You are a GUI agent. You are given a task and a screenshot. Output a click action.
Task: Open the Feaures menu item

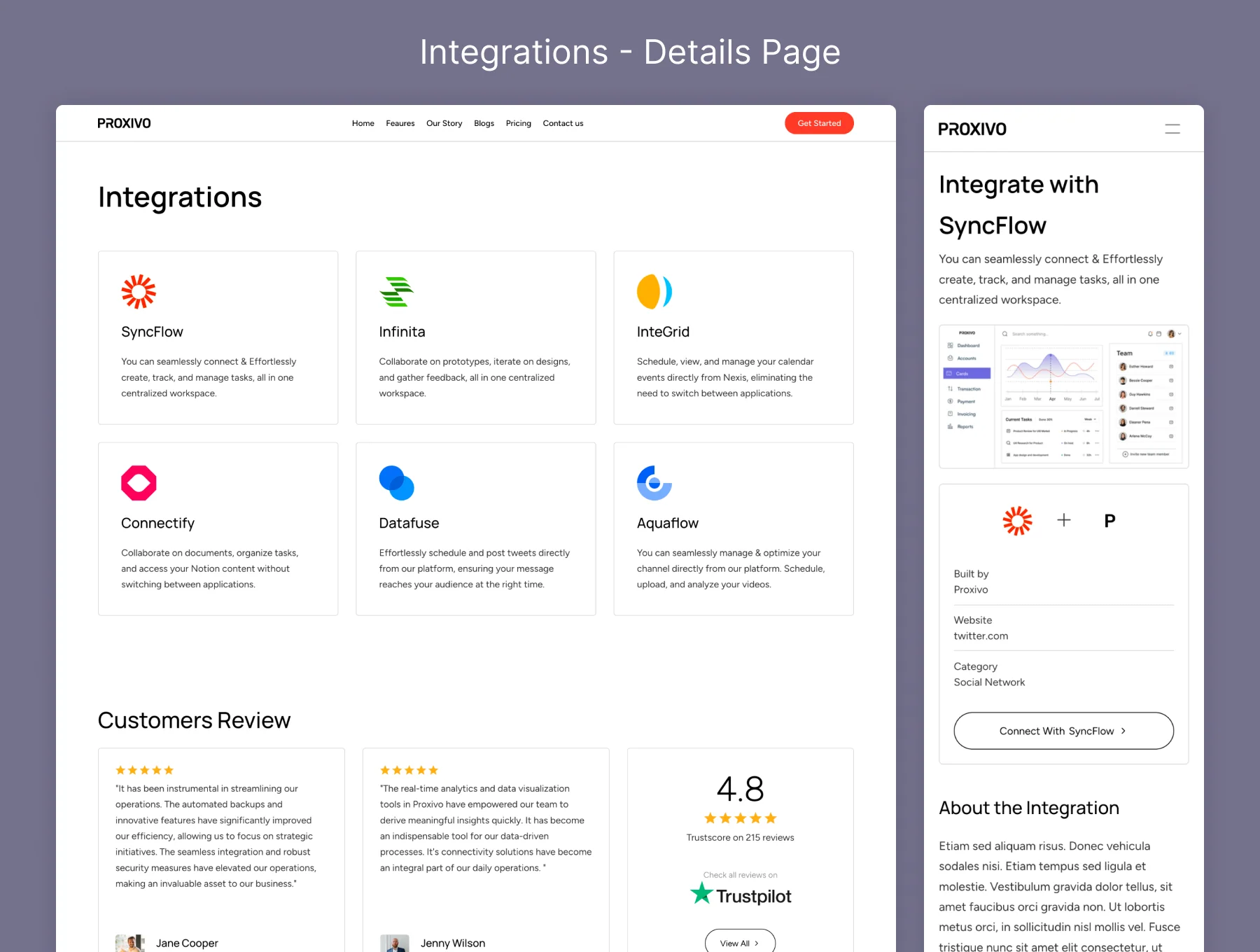pos(400,123)
